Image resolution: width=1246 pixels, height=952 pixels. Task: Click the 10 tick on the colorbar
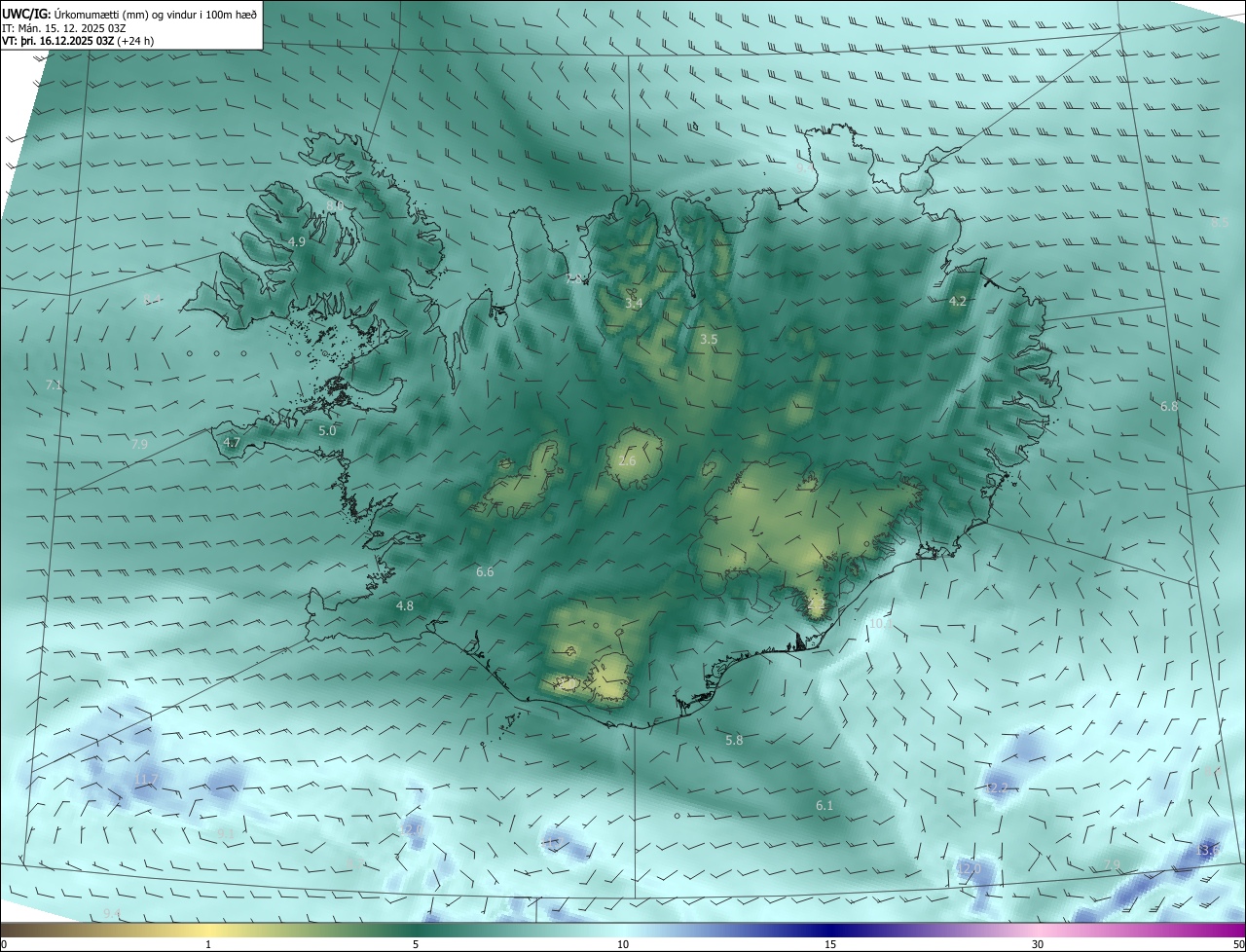click(623, 944)
